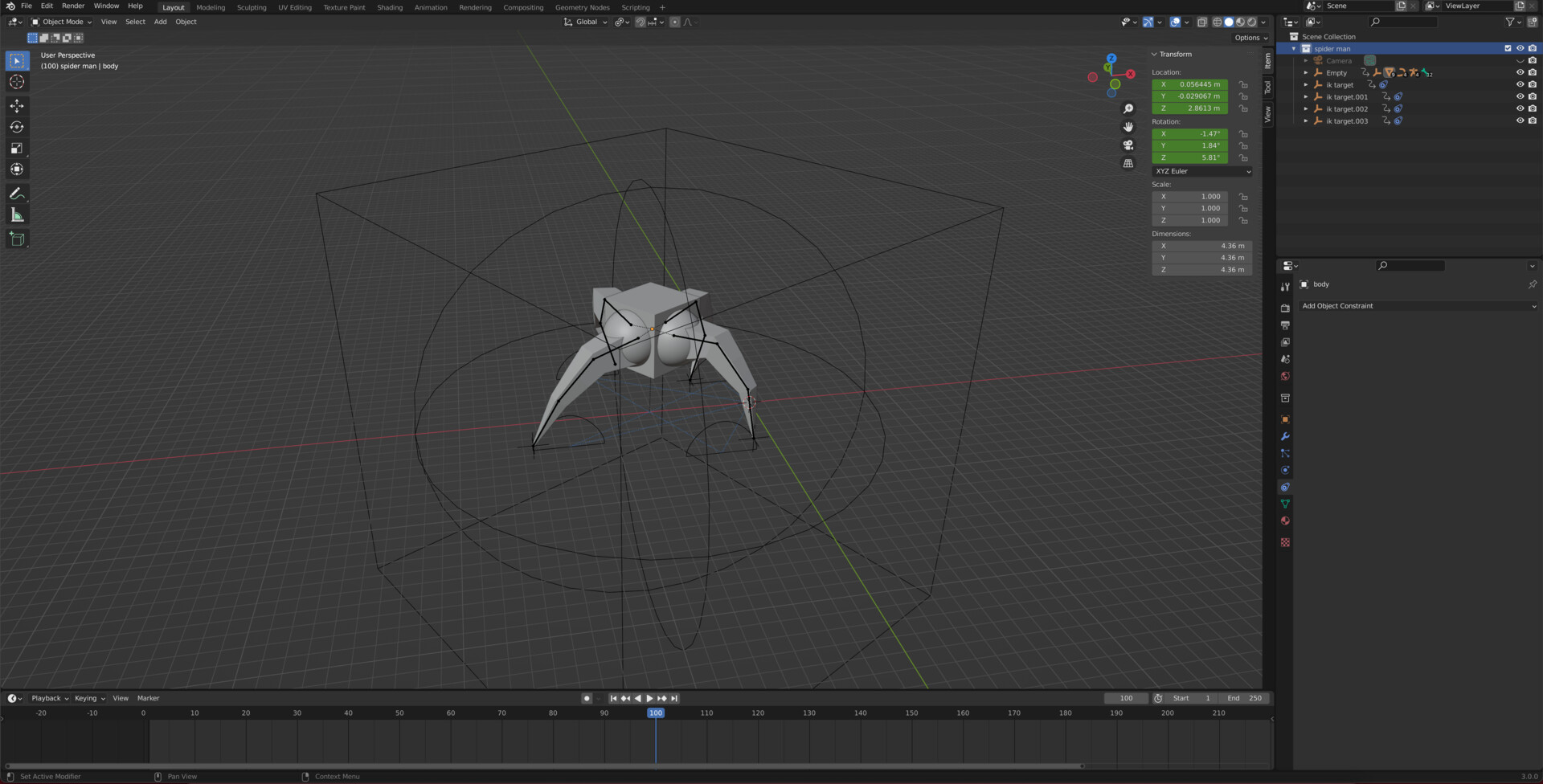1543x784 pixels.
Task: Switch to the Sculpting workspace tab
Action: tap(252, 7)
